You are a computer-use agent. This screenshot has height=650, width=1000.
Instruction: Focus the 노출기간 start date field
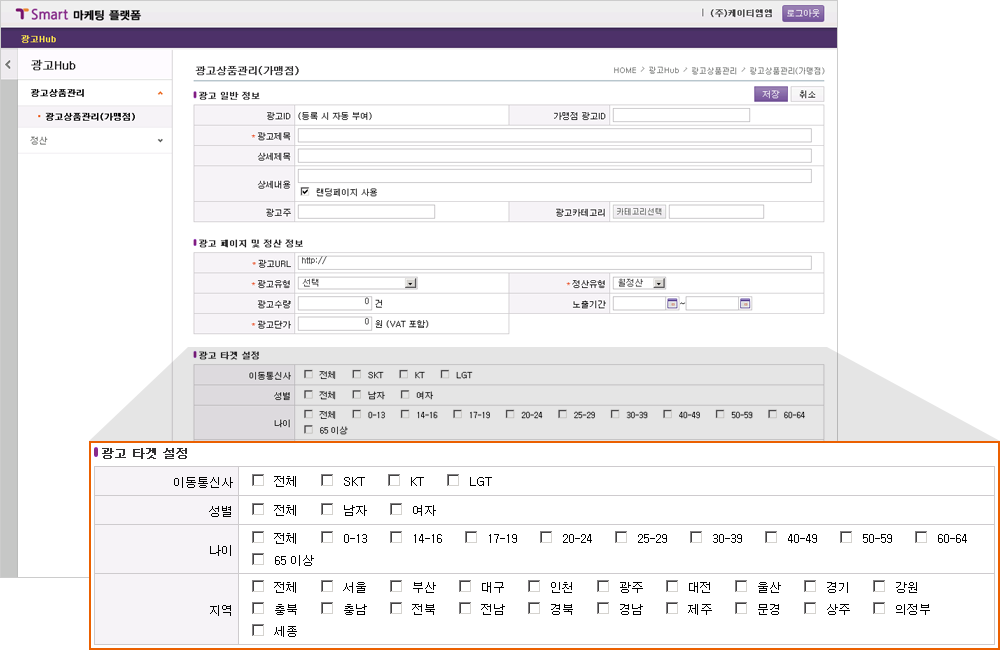(639, 304)
